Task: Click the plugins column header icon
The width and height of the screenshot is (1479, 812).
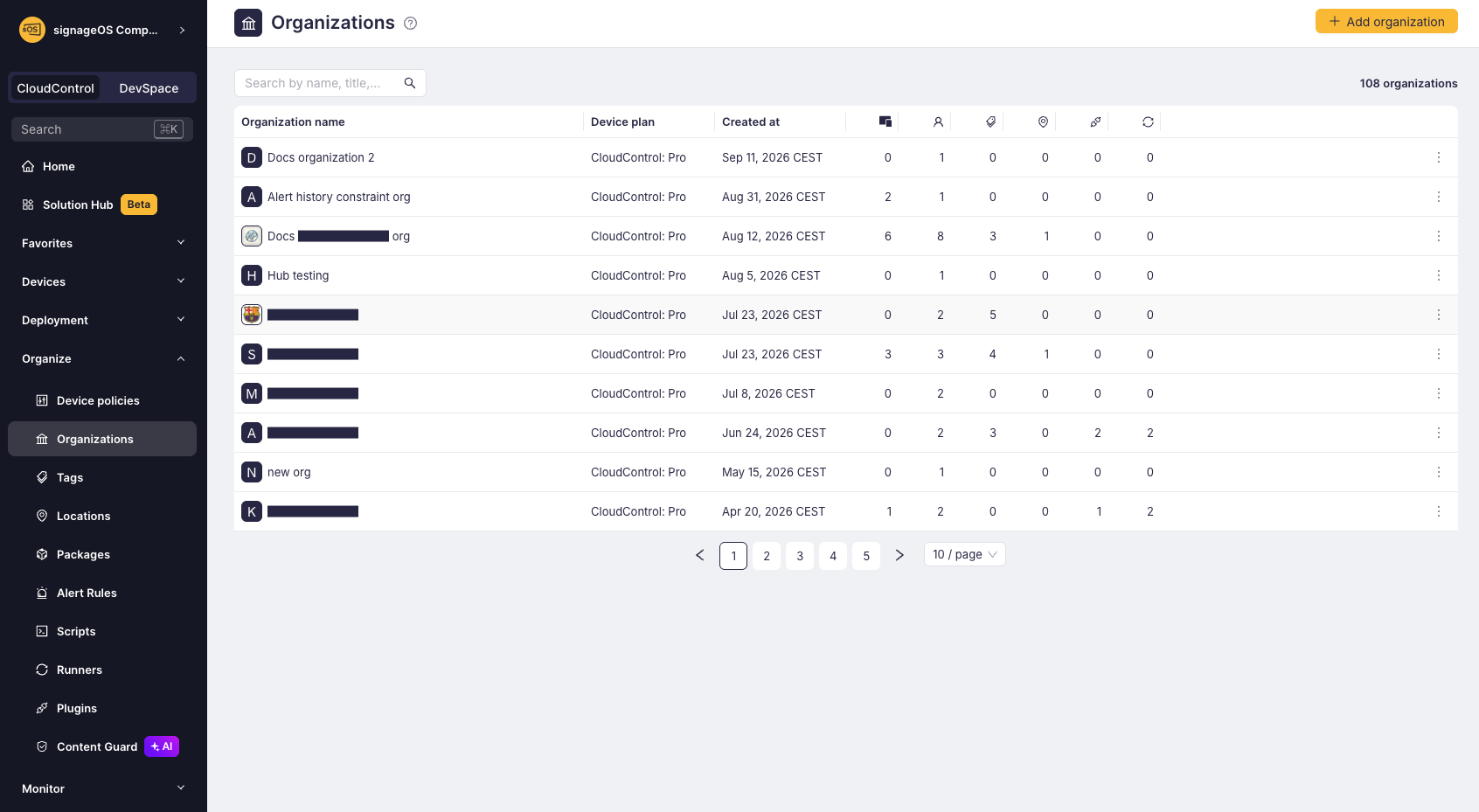Action: point(1095,121)
